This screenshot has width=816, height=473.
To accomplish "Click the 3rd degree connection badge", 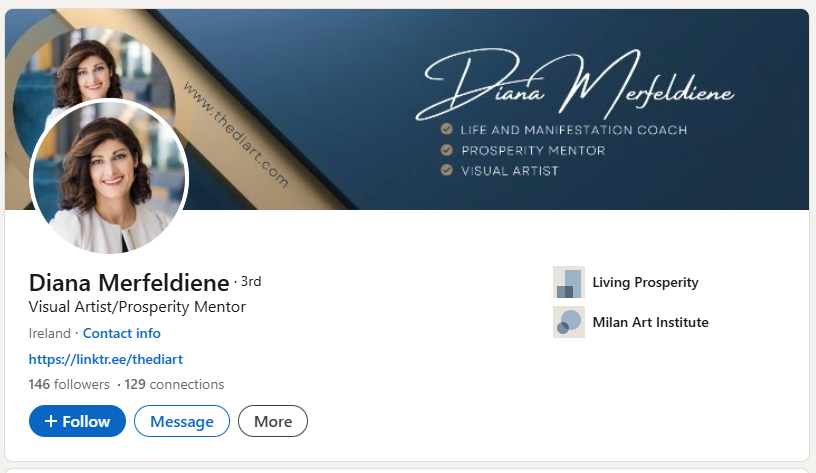I will coord(251,281).
